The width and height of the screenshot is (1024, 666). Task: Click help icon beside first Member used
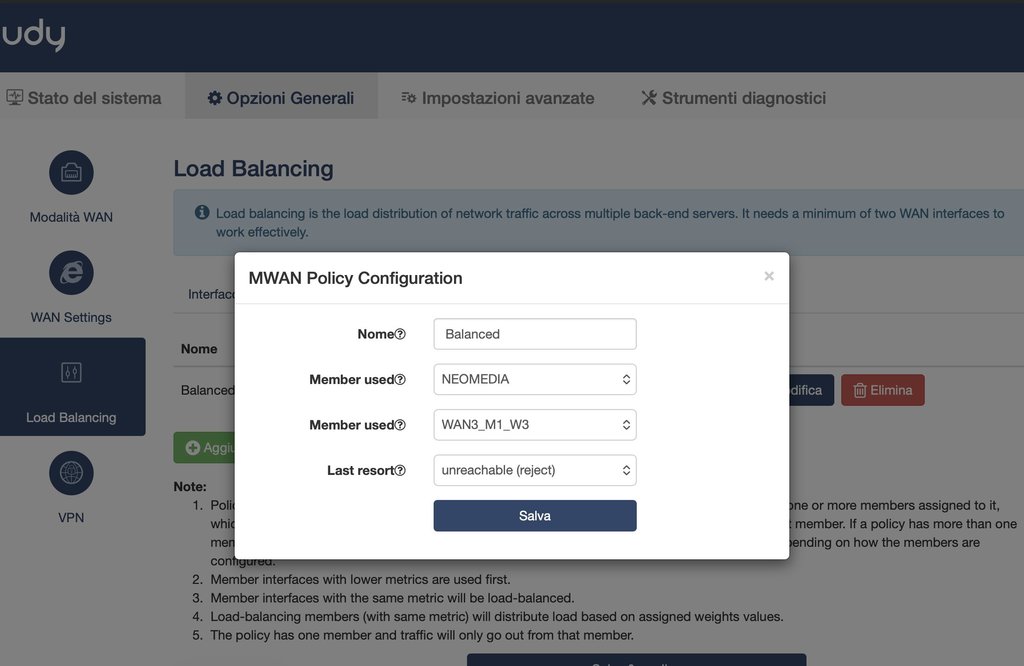point(400,380)
